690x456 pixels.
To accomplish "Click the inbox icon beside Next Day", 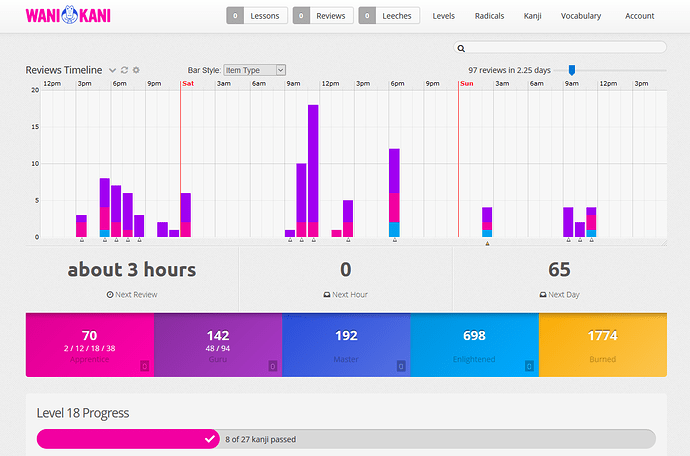I will point(543,294).
